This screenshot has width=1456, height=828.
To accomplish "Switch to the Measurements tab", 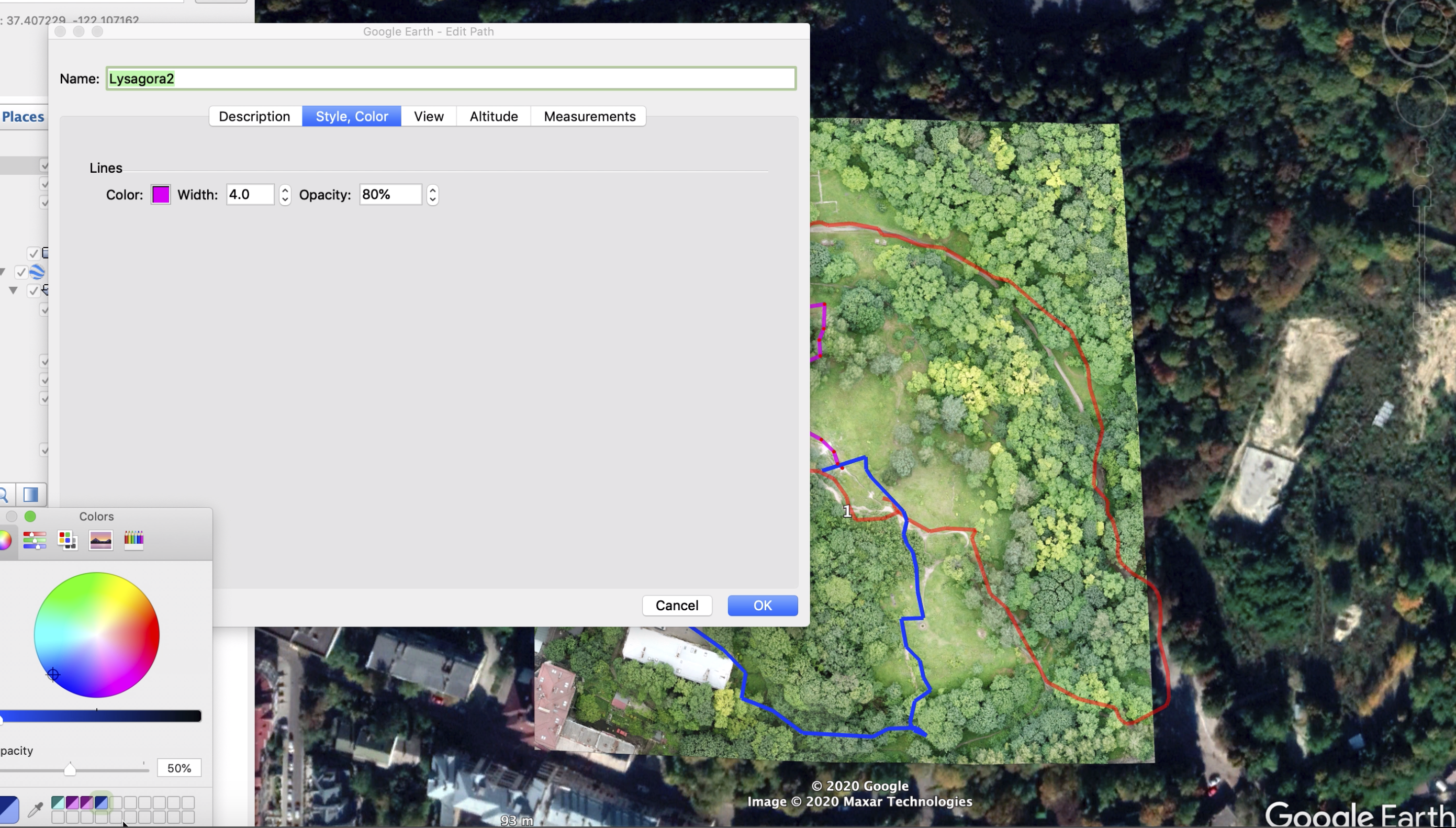I will pos(589,116).
